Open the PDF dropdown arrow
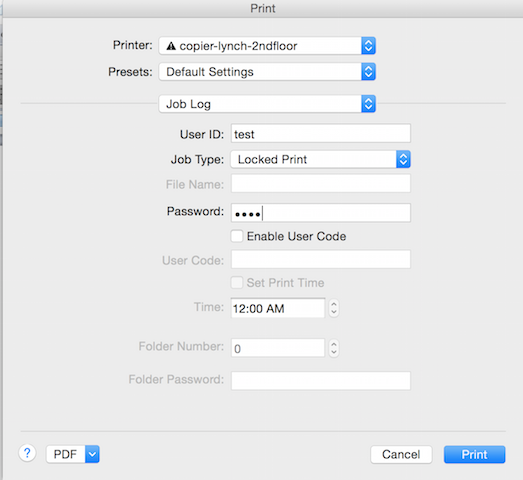The image size is (523, 480). coord(92,454)
